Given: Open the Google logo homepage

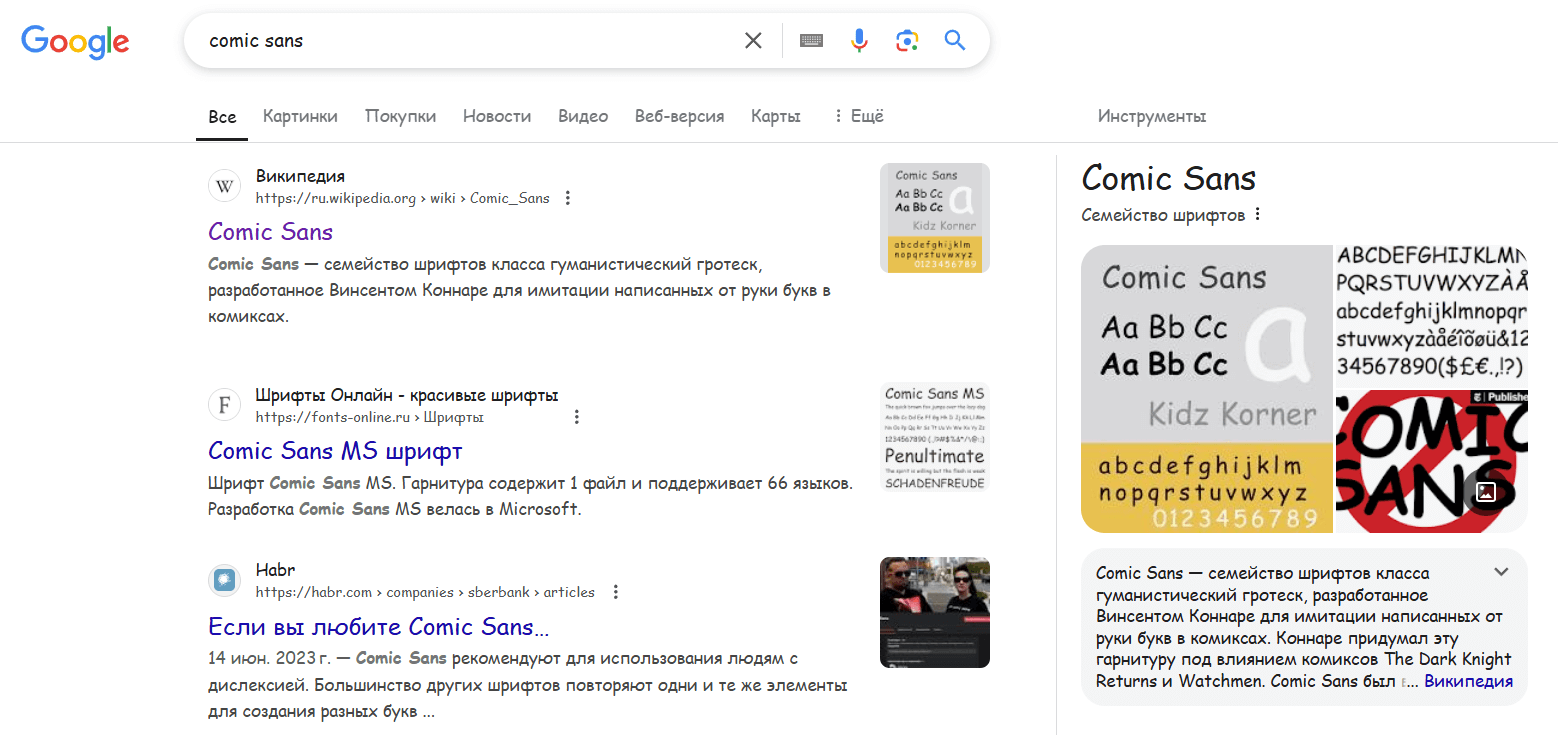Looking at the screenshot, I should coord(75,40).
